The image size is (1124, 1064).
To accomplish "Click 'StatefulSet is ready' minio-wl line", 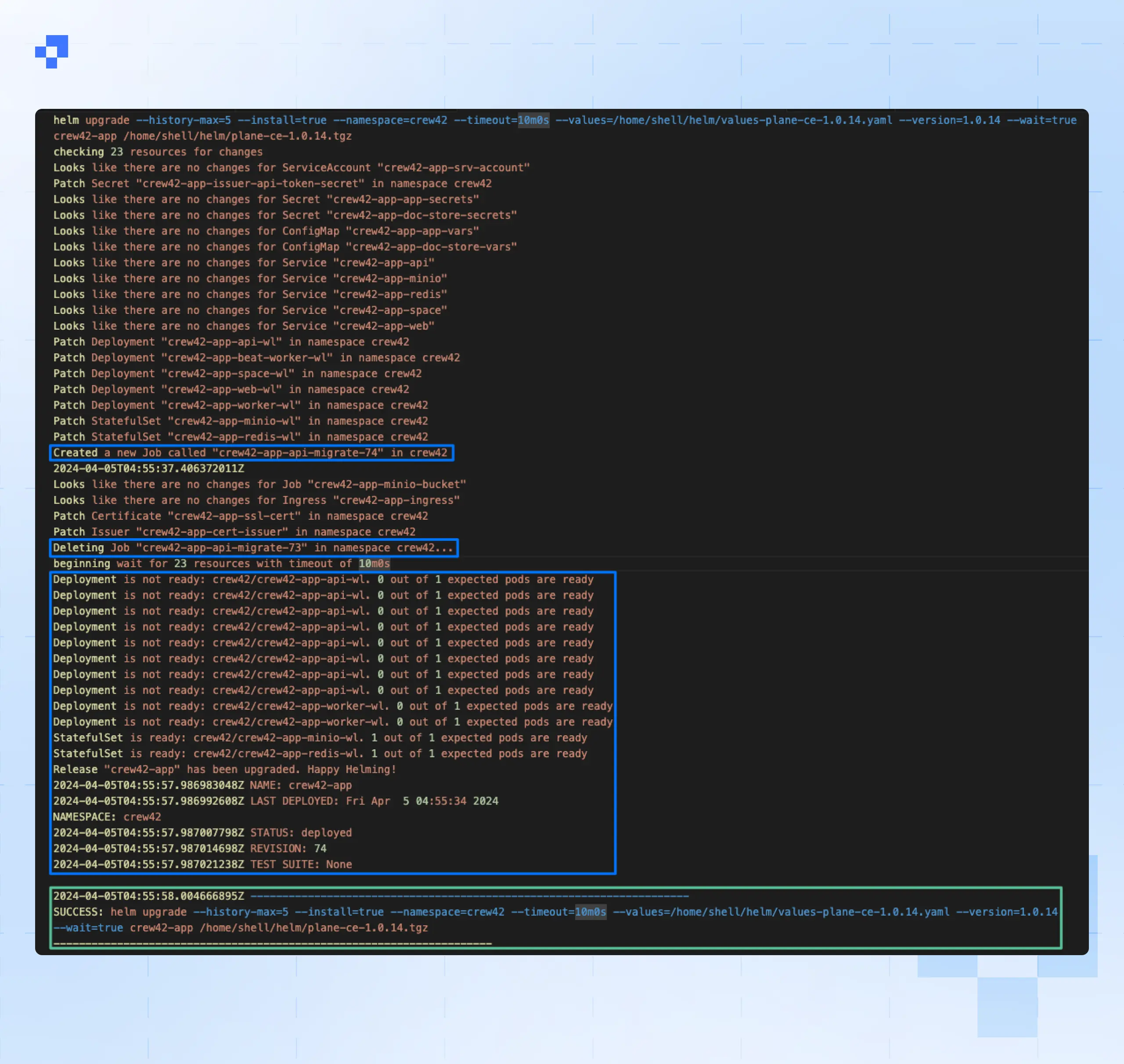I will (x=320, y=738).
